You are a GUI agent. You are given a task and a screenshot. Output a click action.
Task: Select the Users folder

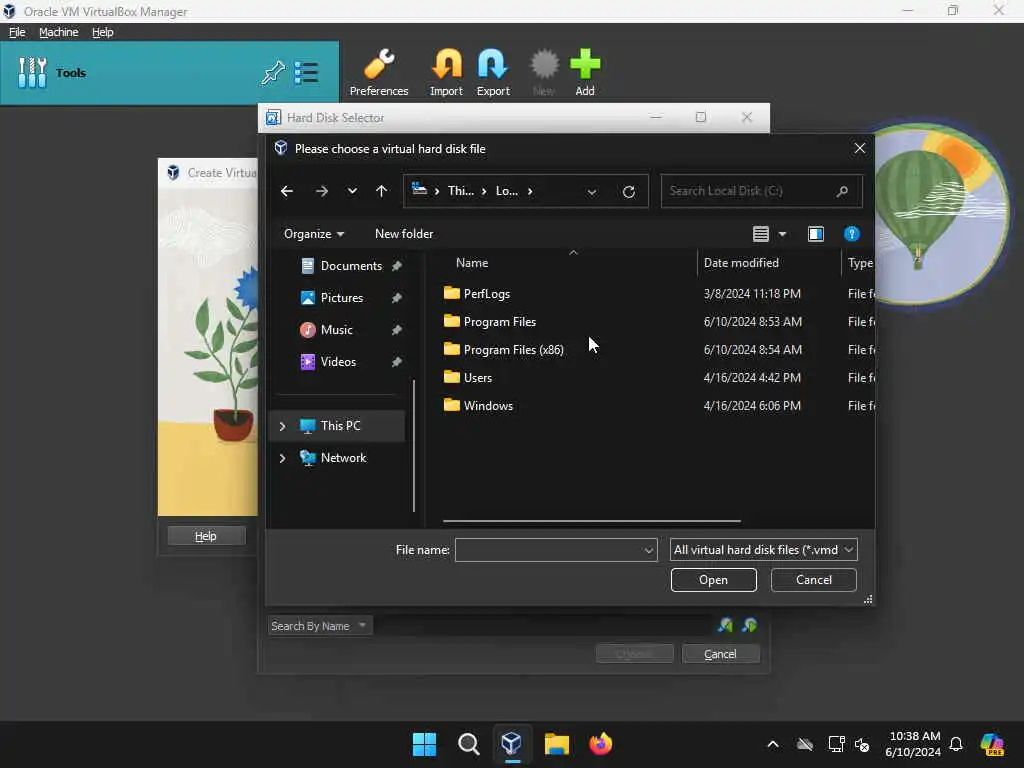(468, 378)
